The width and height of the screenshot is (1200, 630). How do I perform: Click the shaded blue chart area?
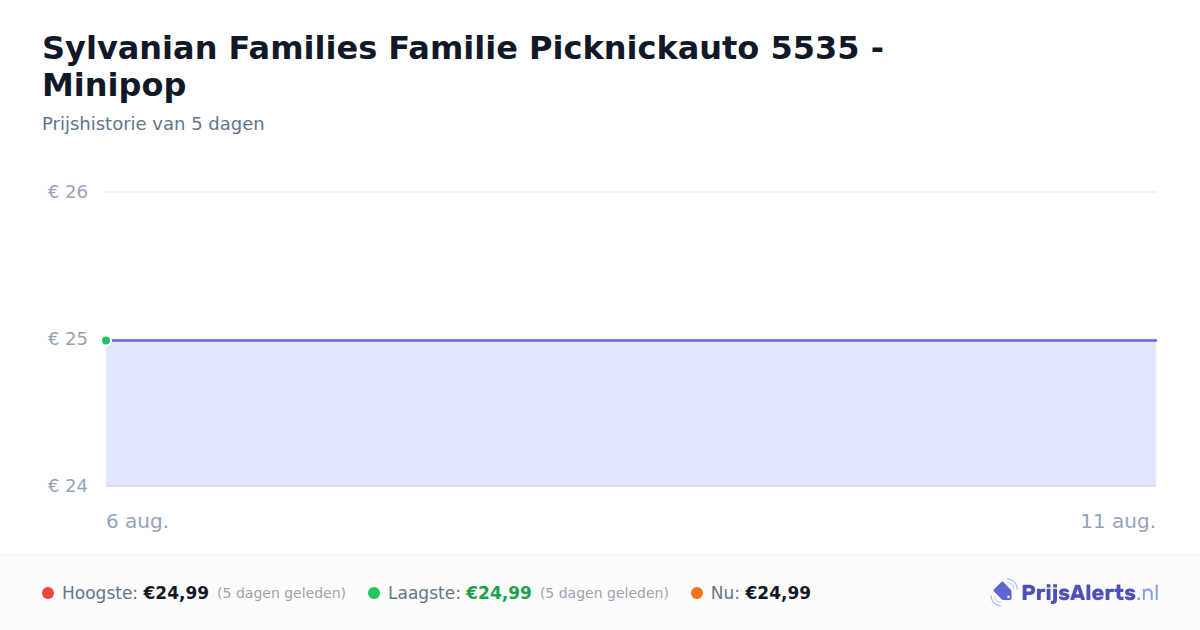(x=631, y=414)
